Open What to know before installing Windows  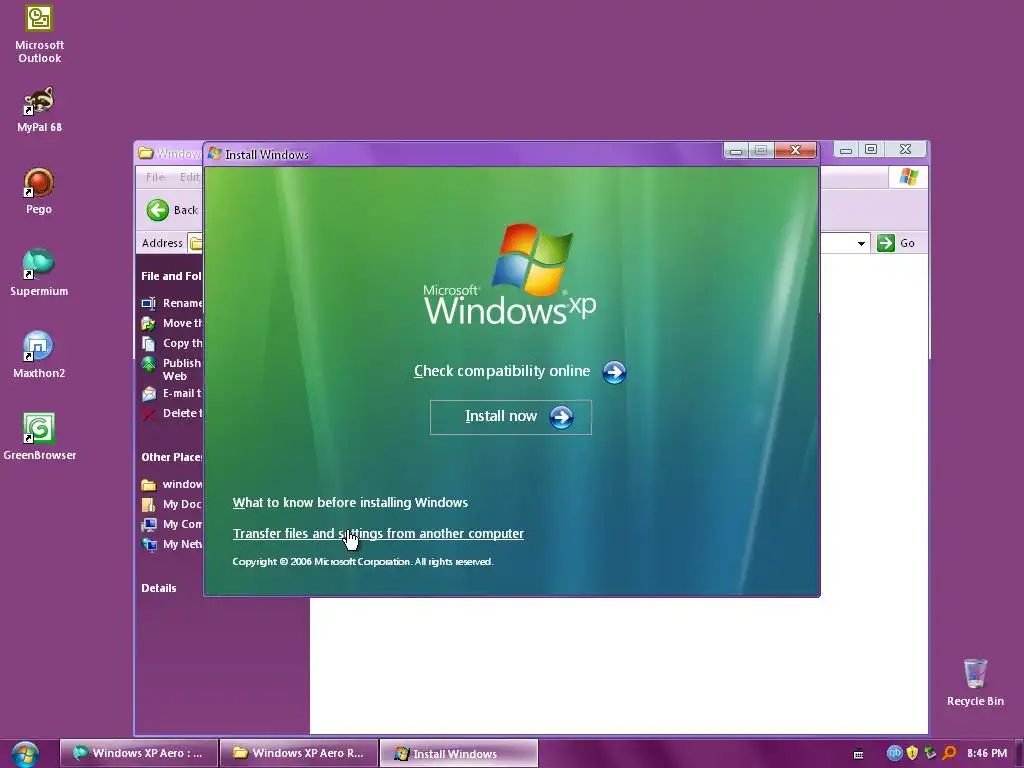(x=350, y=502)
